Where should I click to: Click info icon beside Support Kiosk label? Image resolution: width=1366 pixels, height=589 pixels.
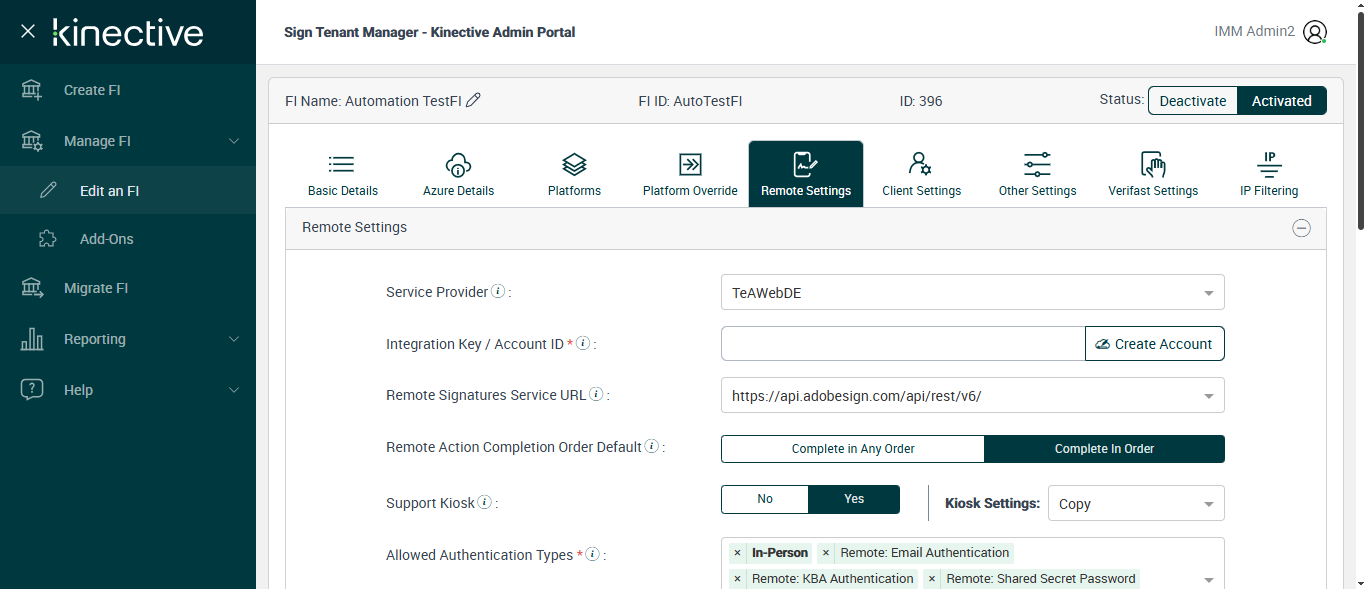point(484,502)
